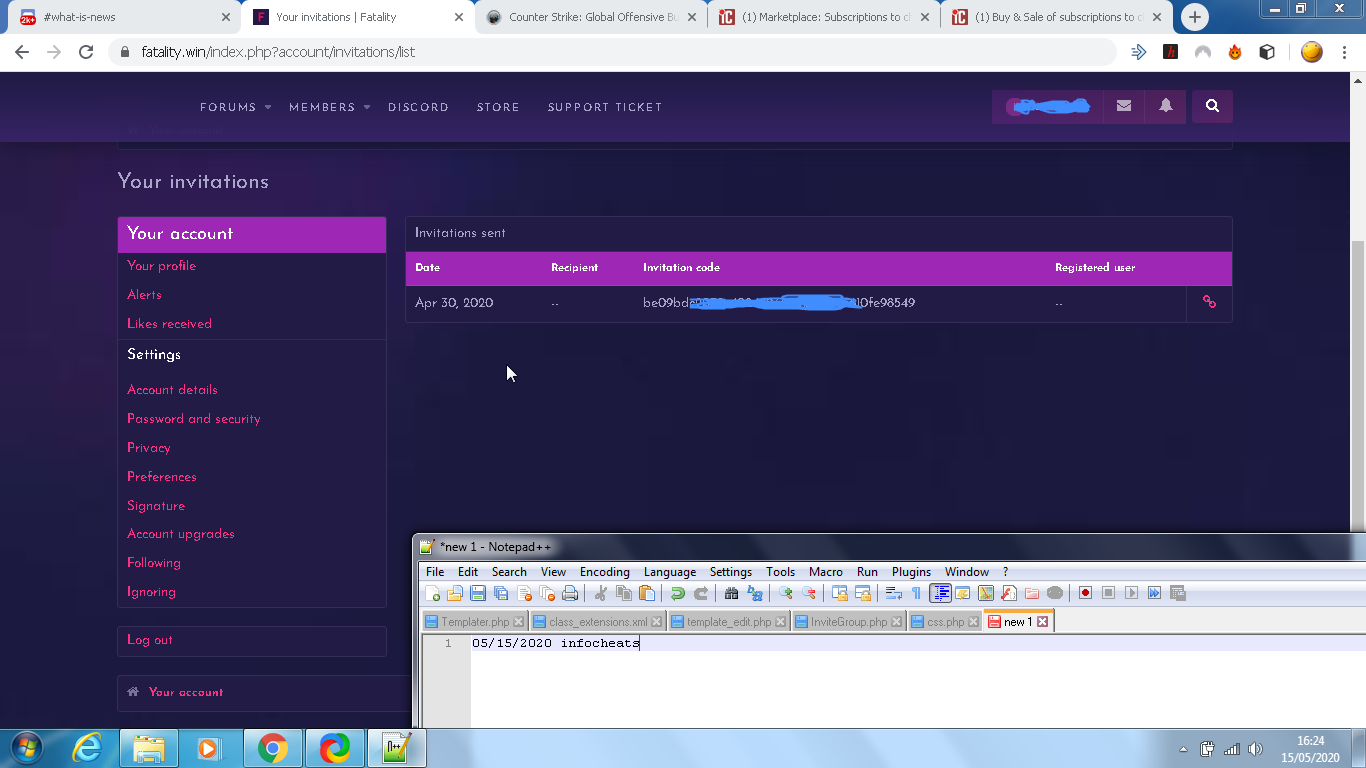Toggle Indent guide icon in Notepad++

click(940, 593)
